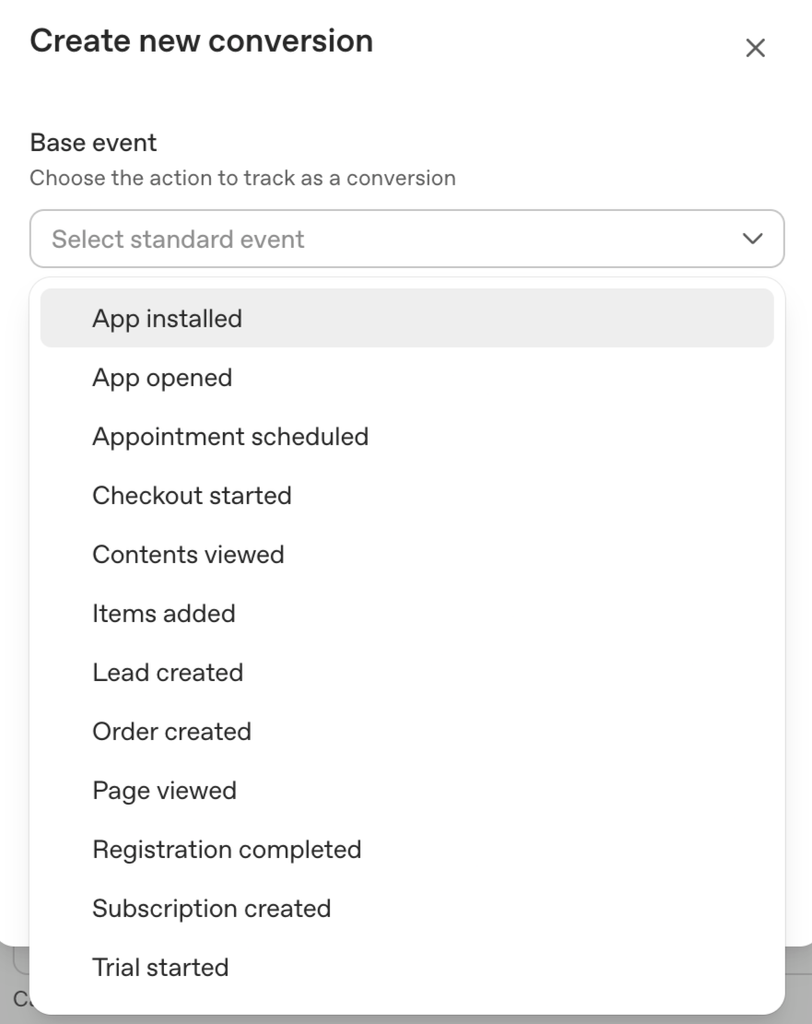Select Checkout started as base event
Image resolution: width=812 pixels, height=1024 pixels.
(406, 495)
